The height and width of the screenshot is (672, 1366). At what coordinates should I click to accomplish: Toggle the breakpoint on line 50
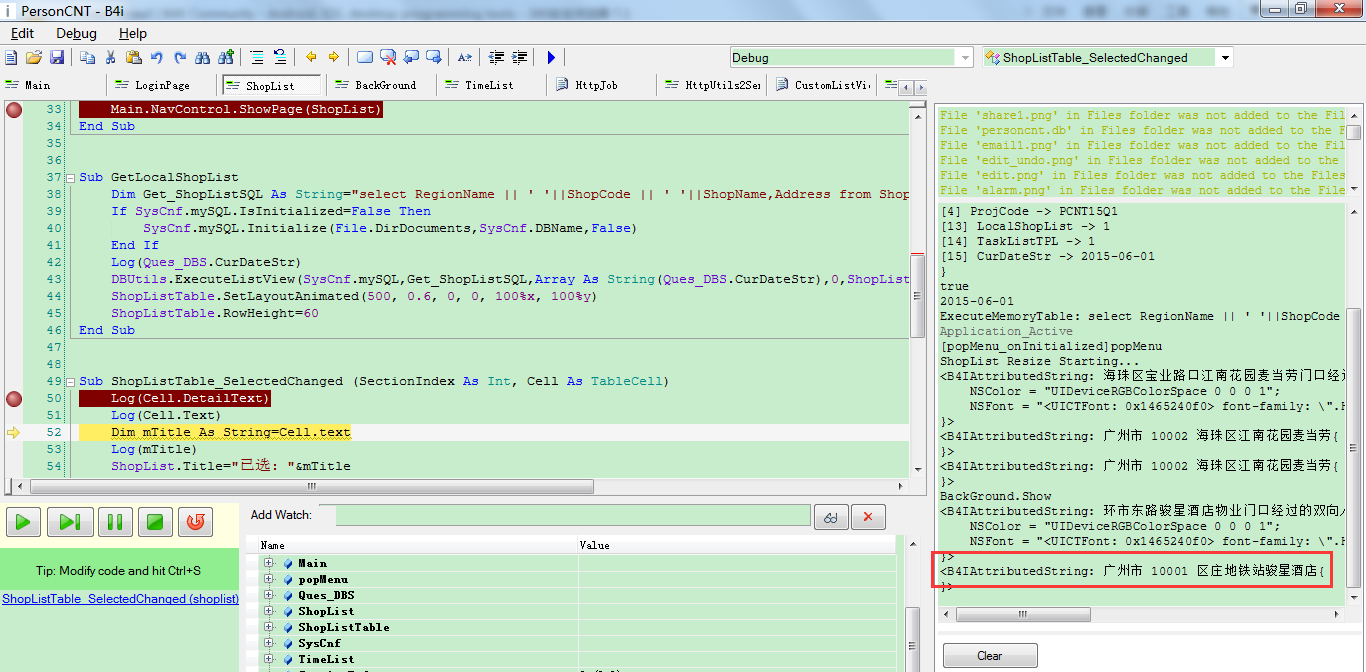click(13, 399)
